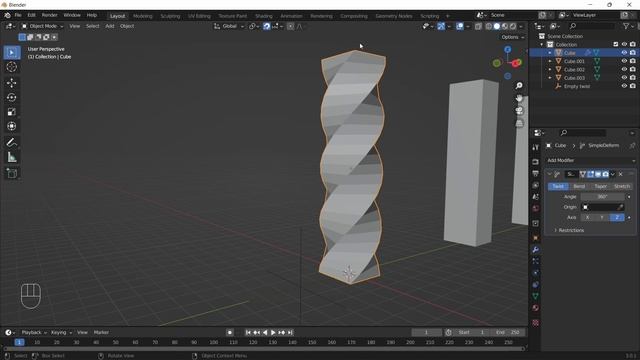Toggle snapping magnet in header
The width and height of the screenshot is (640, 360).
[x=267, y=26]
